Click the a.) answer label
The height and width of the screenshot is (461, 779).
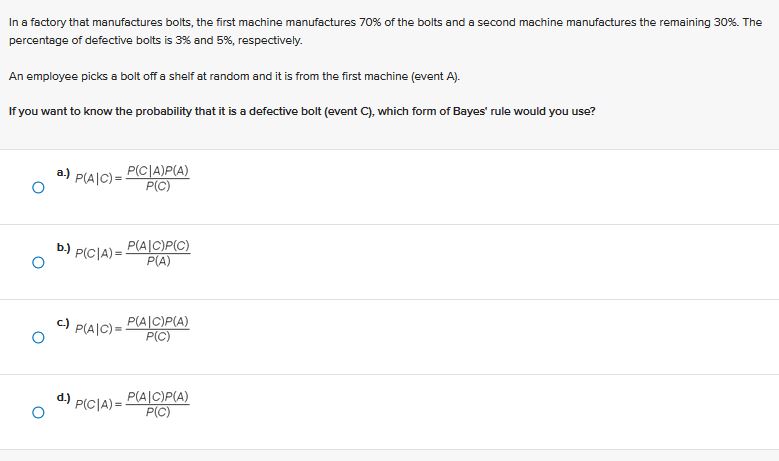[x=63, y=172]
